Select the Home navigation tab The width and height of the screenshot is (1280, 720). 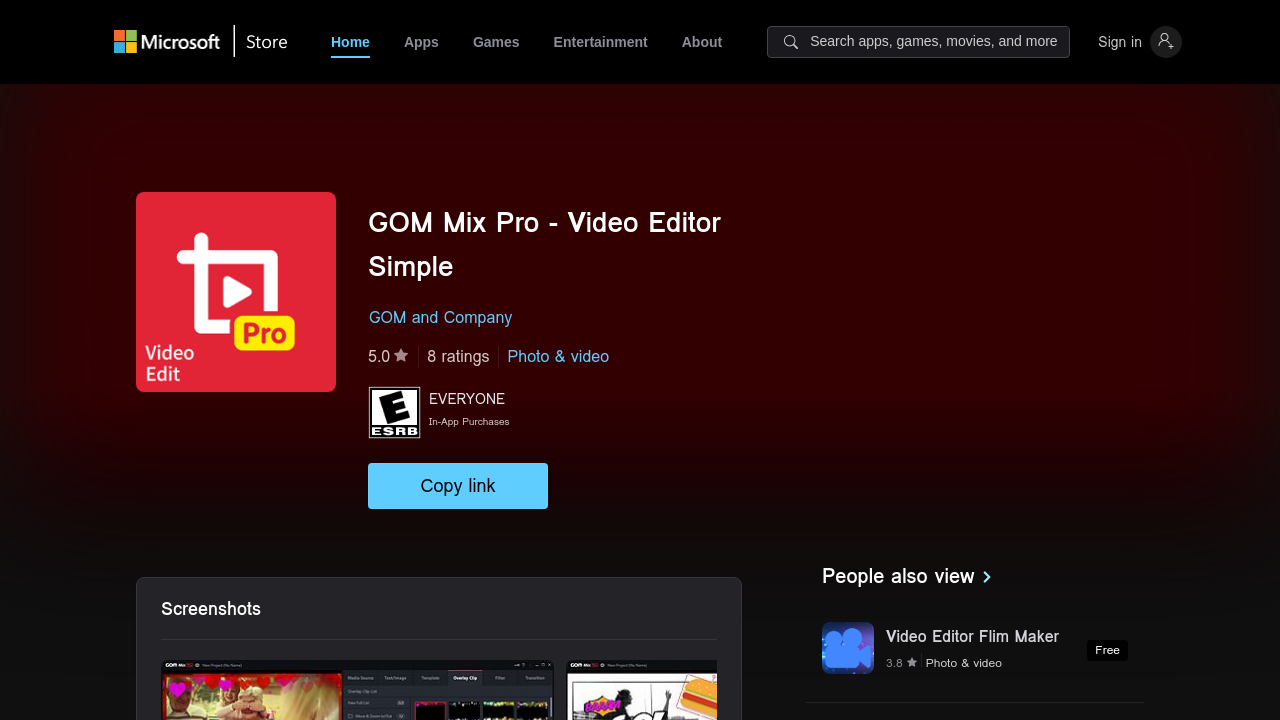(350, 42)
